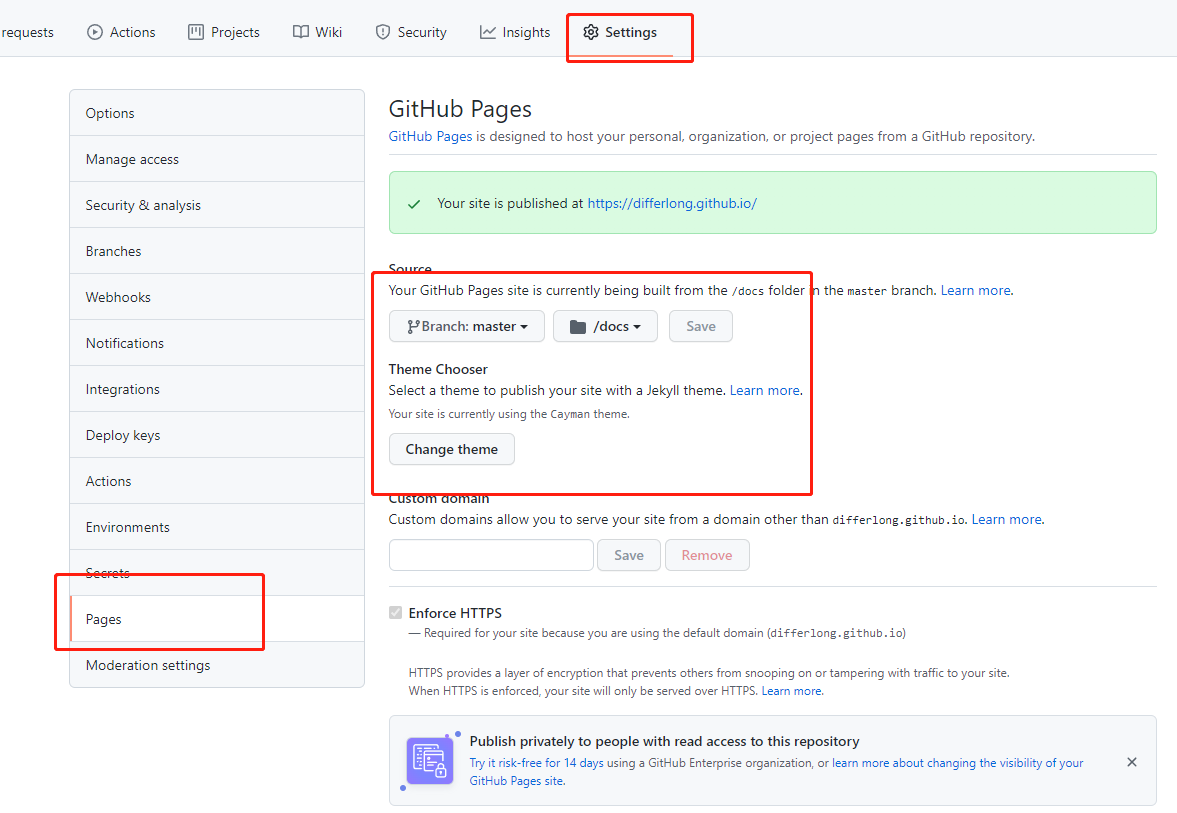The height and width of the screenshot is (813, 1177).
Task: Dismiss the publish privately banner
Action: 1132,762
